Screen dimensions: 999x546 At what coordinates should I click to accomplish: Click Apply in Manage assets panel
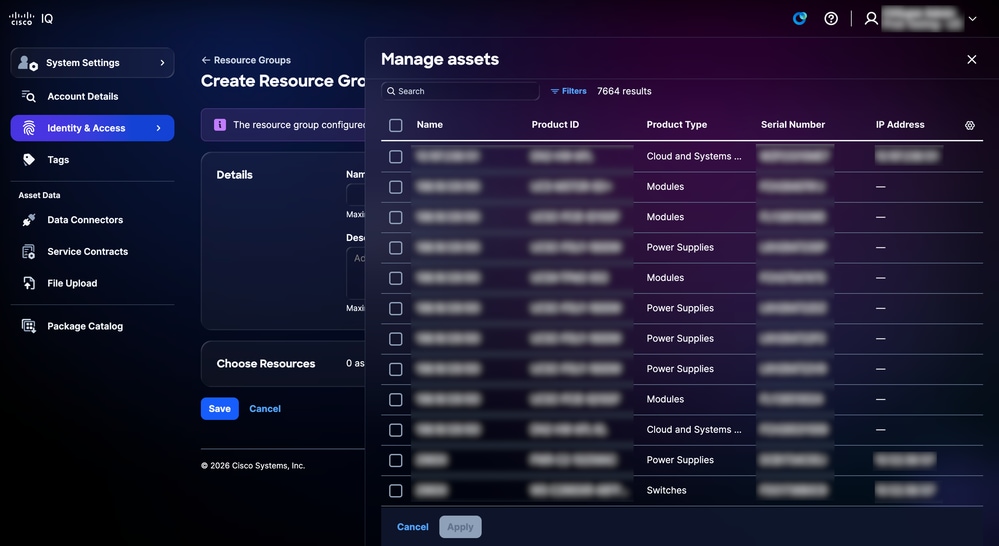pos(460,527)
